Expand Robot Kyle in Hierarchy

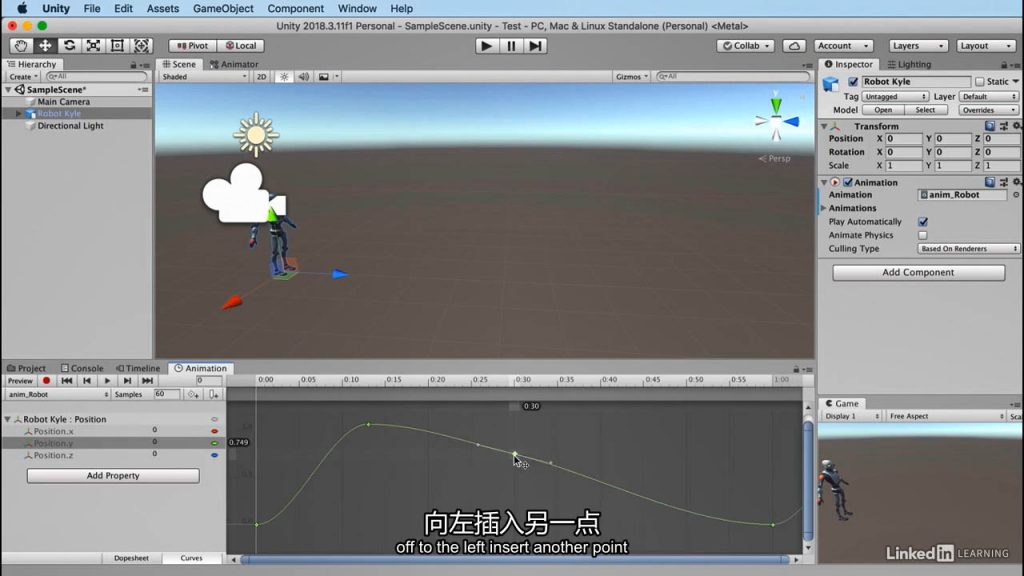coord(19,114)
